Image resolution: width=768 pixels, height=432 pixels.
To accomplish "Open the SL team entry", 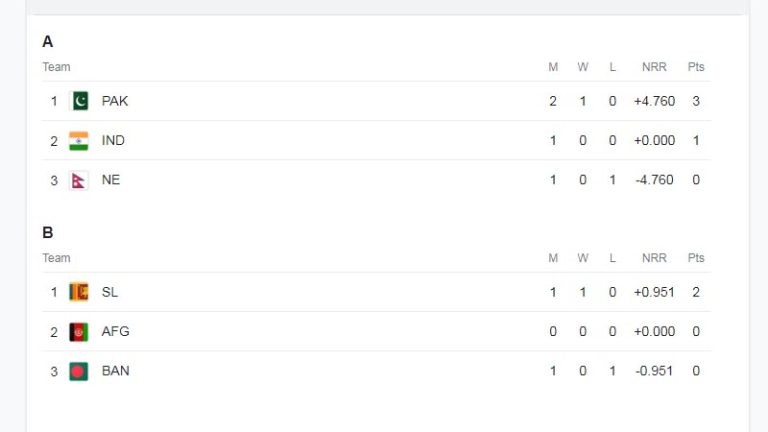I will pos(110,292).
